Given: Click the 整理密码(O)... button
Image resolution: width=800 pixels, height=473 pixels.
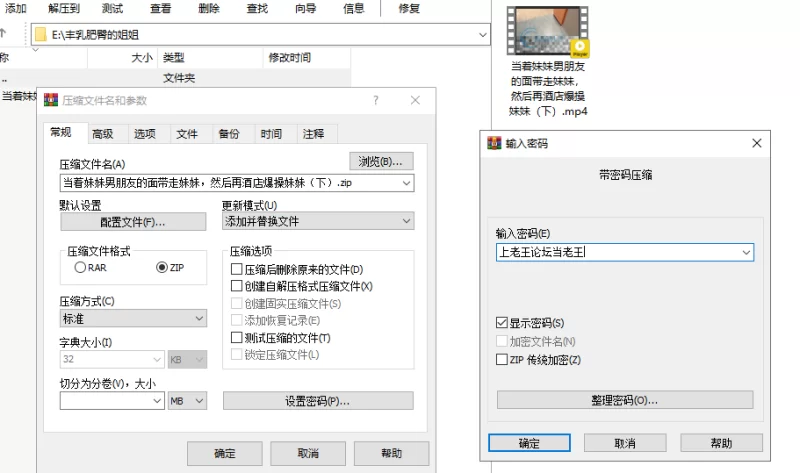Looking at the screenshot, I should tap(625, 400).
